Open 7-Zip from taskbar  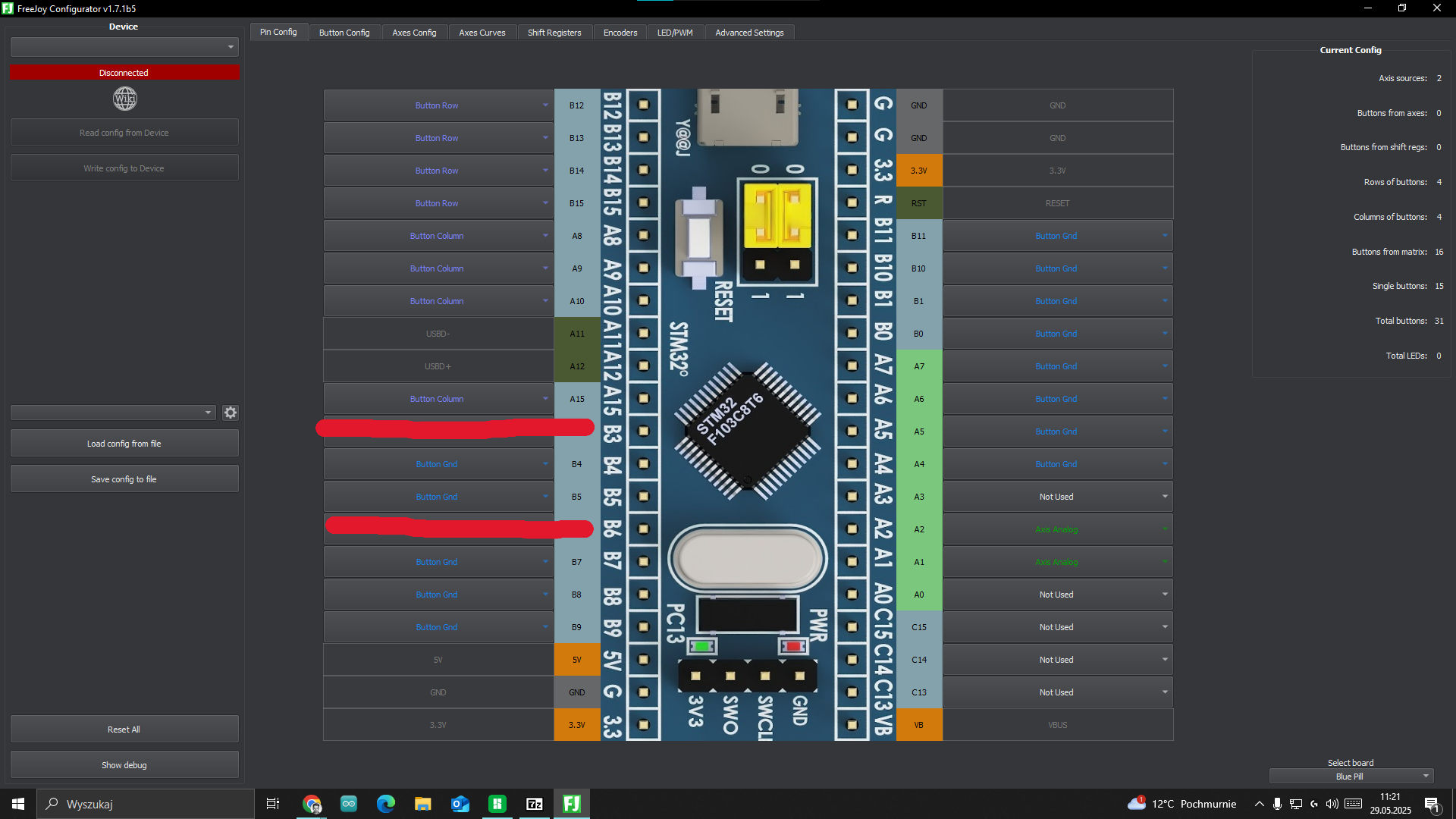point(535,804)
